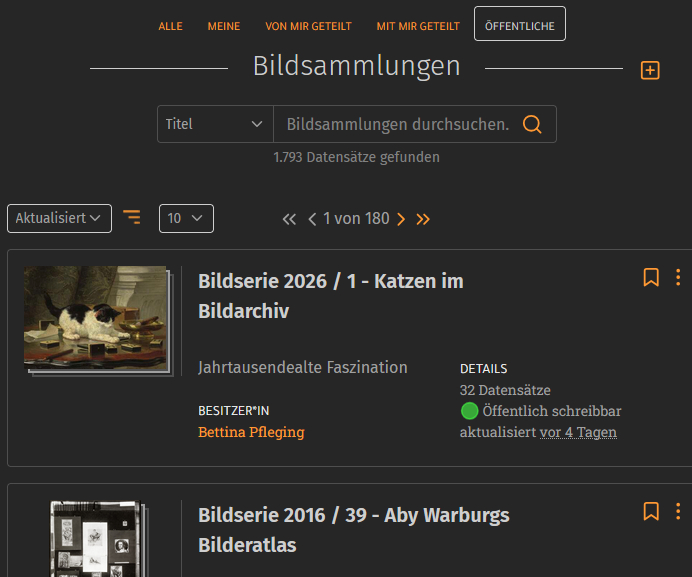Select the Von mir geteilt tab
This screenshot has width=692, height=577.
click(301, 26)
